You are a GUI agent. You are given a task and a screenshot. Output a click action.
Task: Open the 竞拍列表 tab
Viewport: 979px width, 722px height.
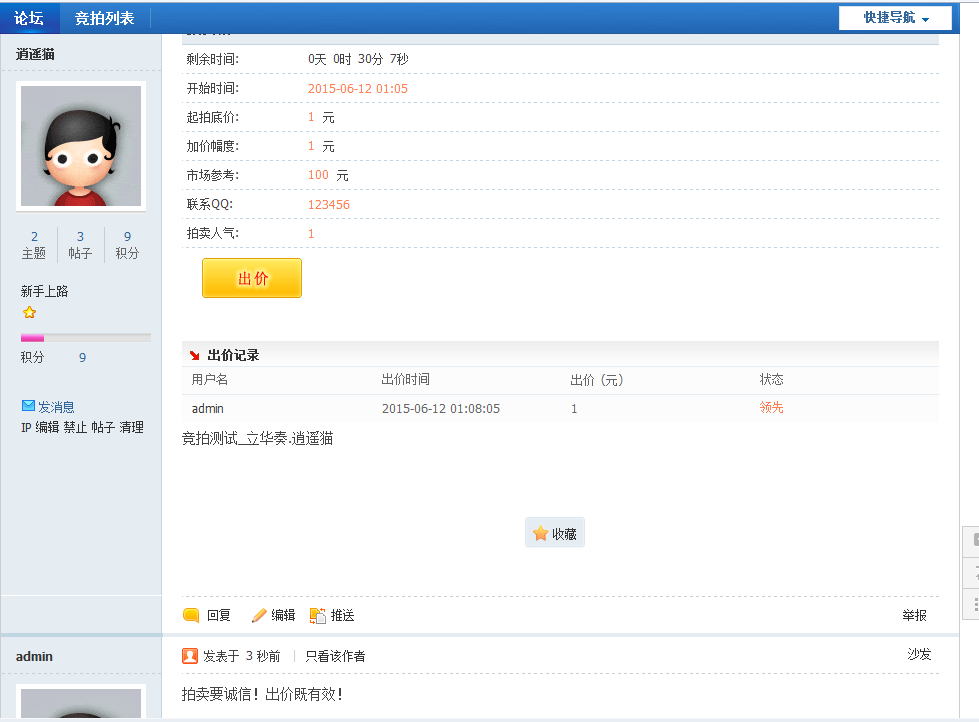(104, 18)
